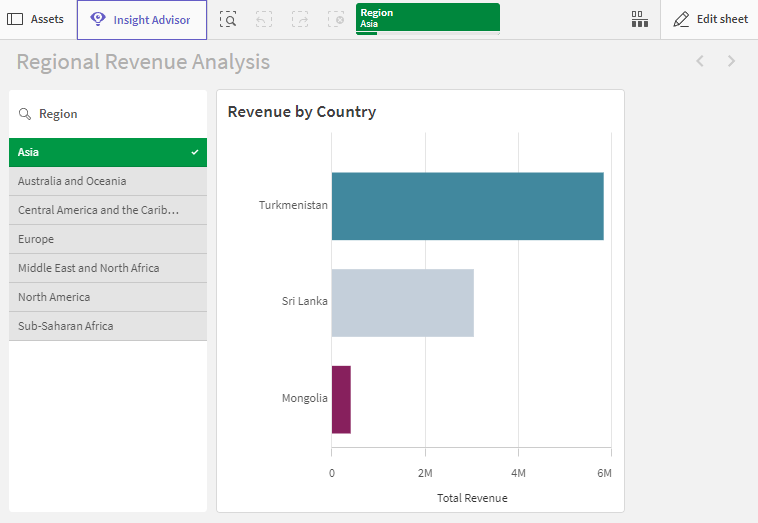Click the 2M axis tick label
Viewport: 758px width, 523px height.
click(x=425, y=473)
